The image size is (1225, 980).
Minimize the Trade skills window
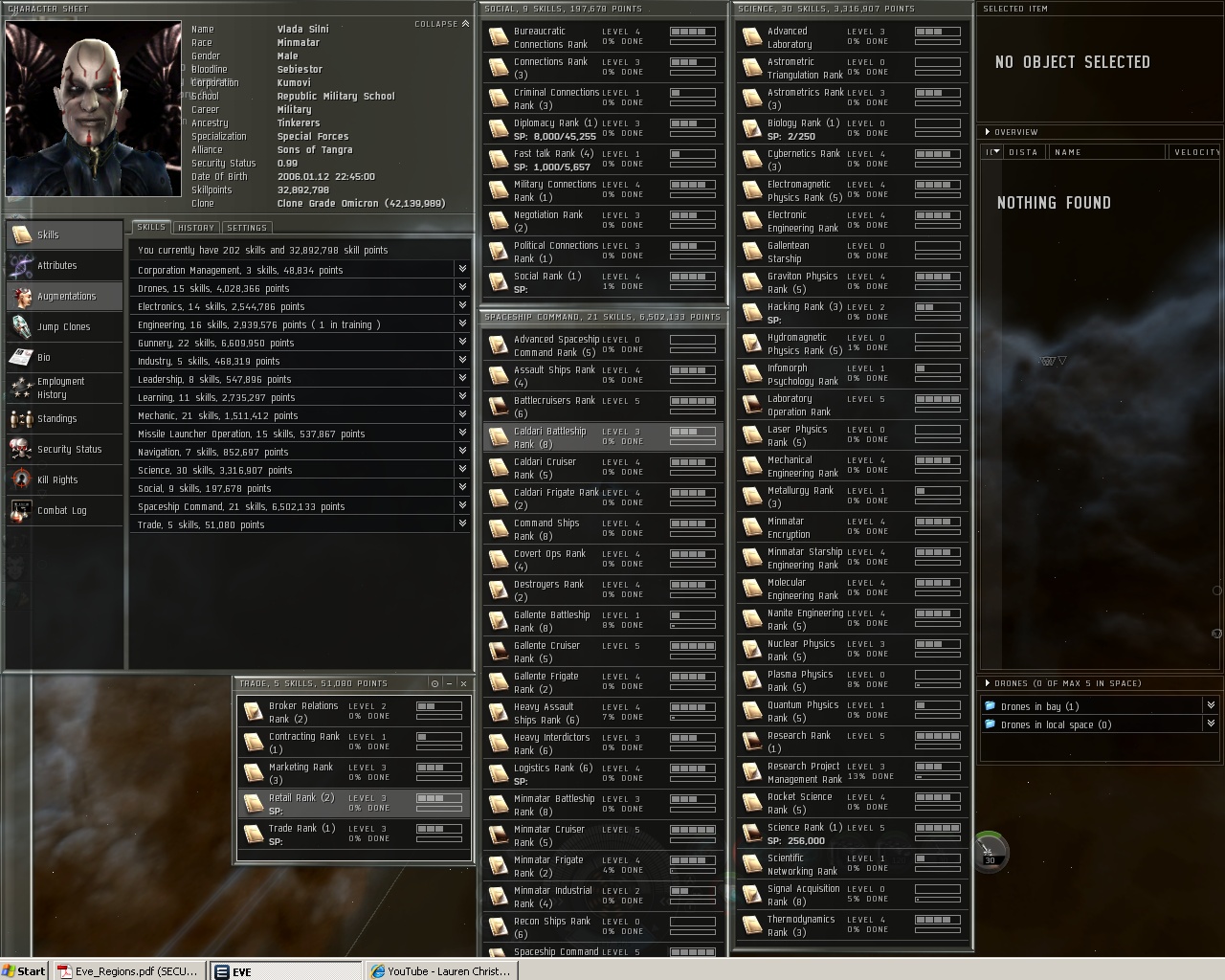point(450,683)
